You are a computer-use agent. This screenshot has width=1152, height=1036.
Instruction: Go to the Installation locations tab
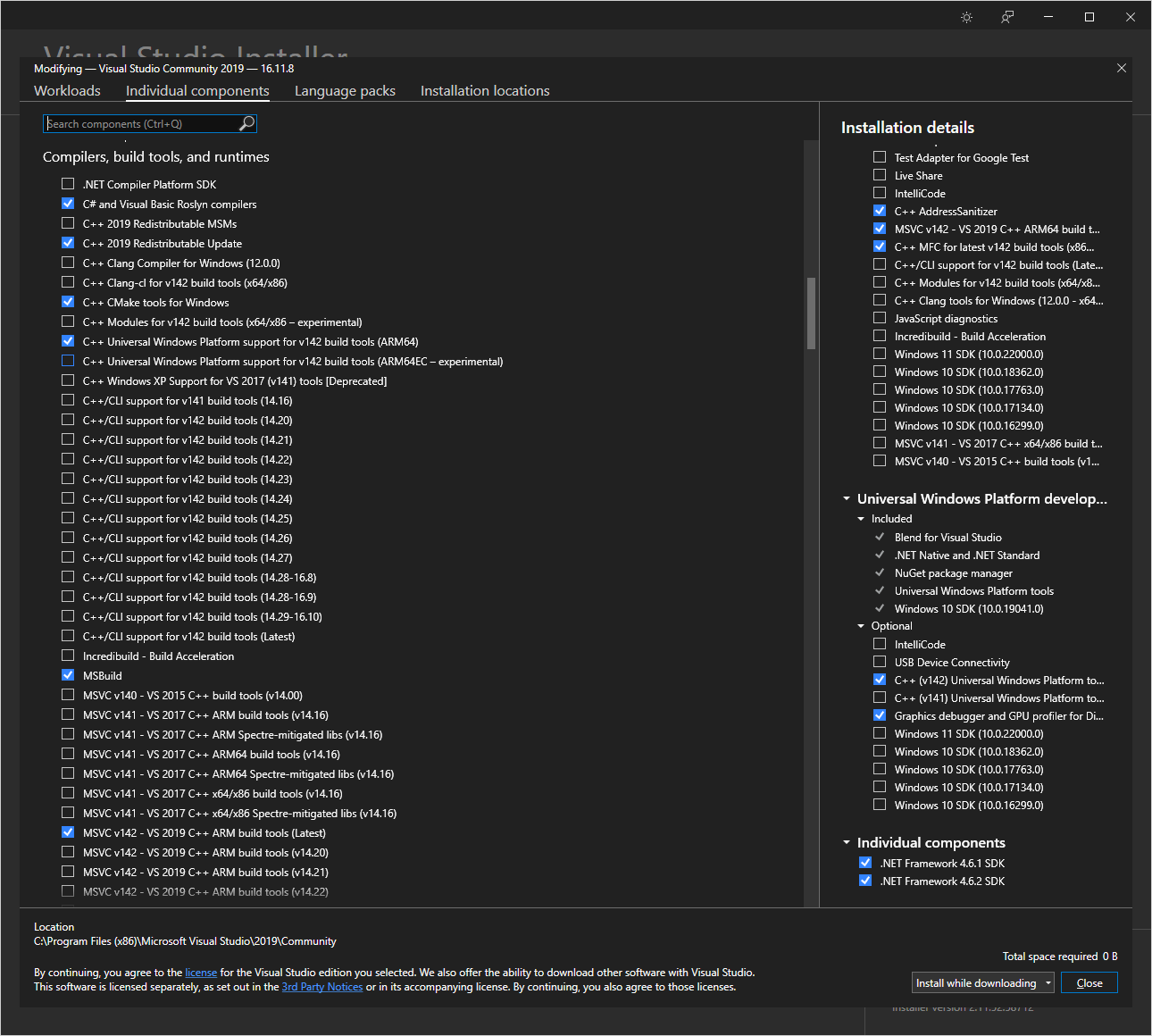pyautogui.click(x=485, y=91)
